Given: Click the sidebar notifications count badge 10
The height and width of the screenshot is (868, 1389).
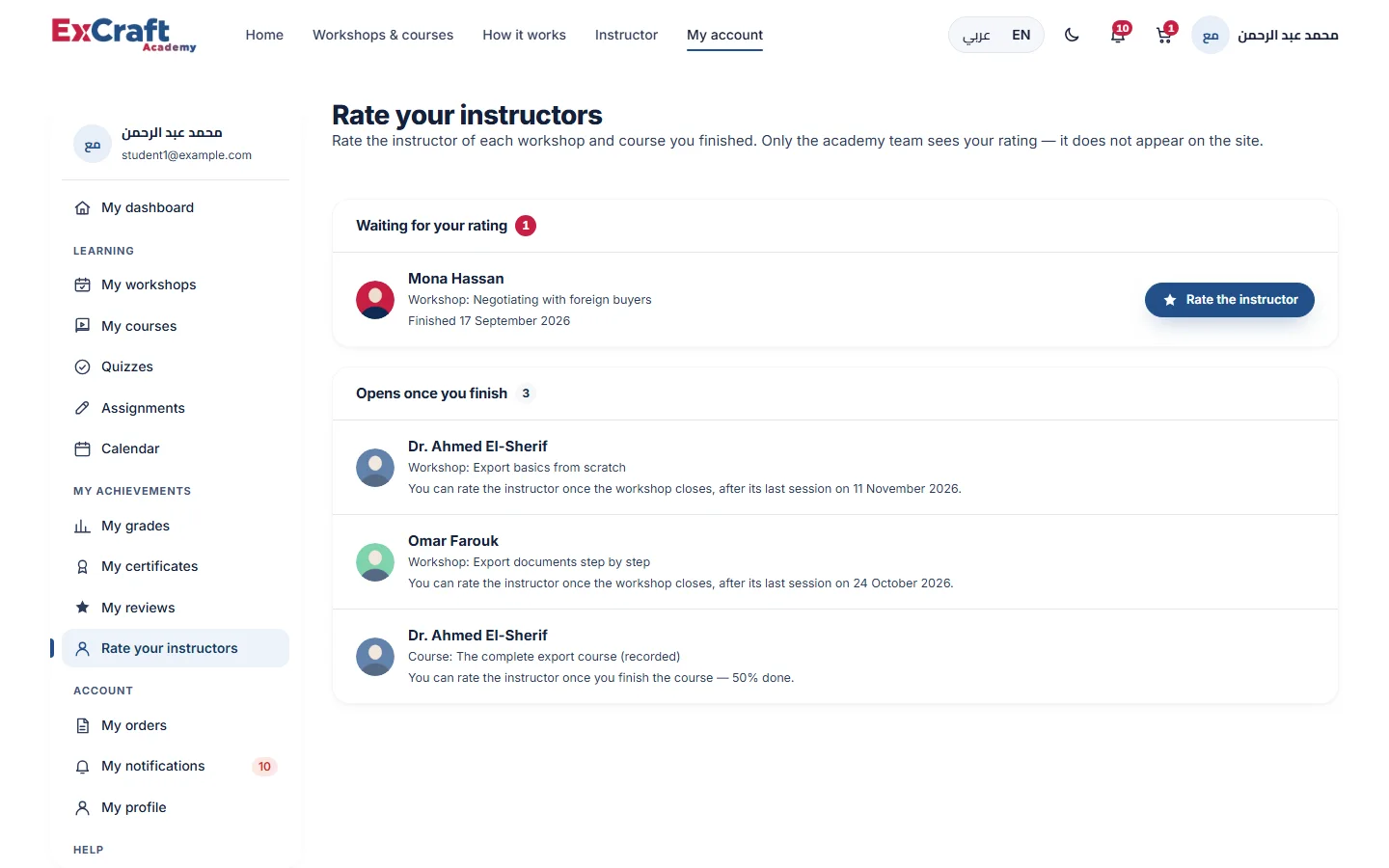Looking at the screenshot, I should click(x=264, y=767).
